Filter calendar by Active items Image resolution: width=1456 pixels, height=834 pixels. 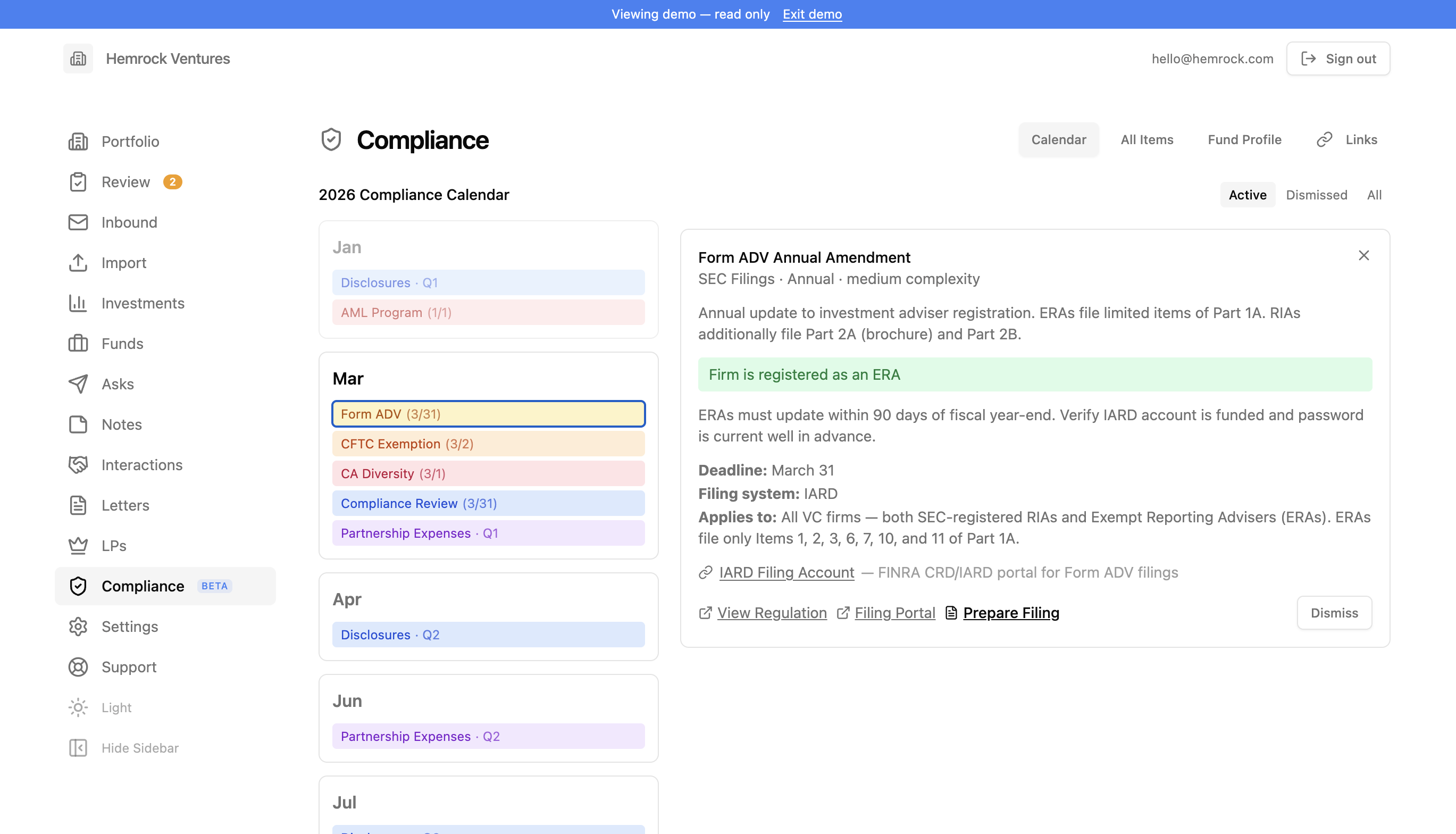[x=1248, y=195]
